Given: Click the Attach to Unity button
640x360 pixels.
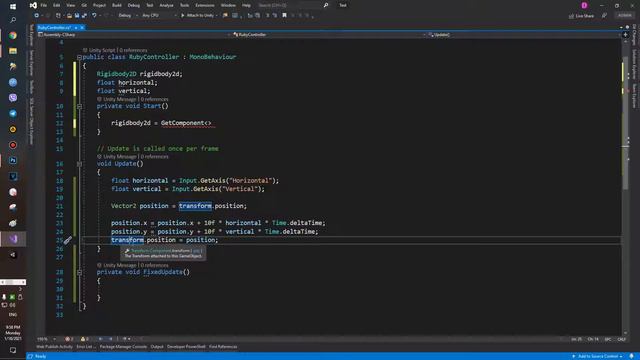Looking at the screenshot, I should (198, 16).
